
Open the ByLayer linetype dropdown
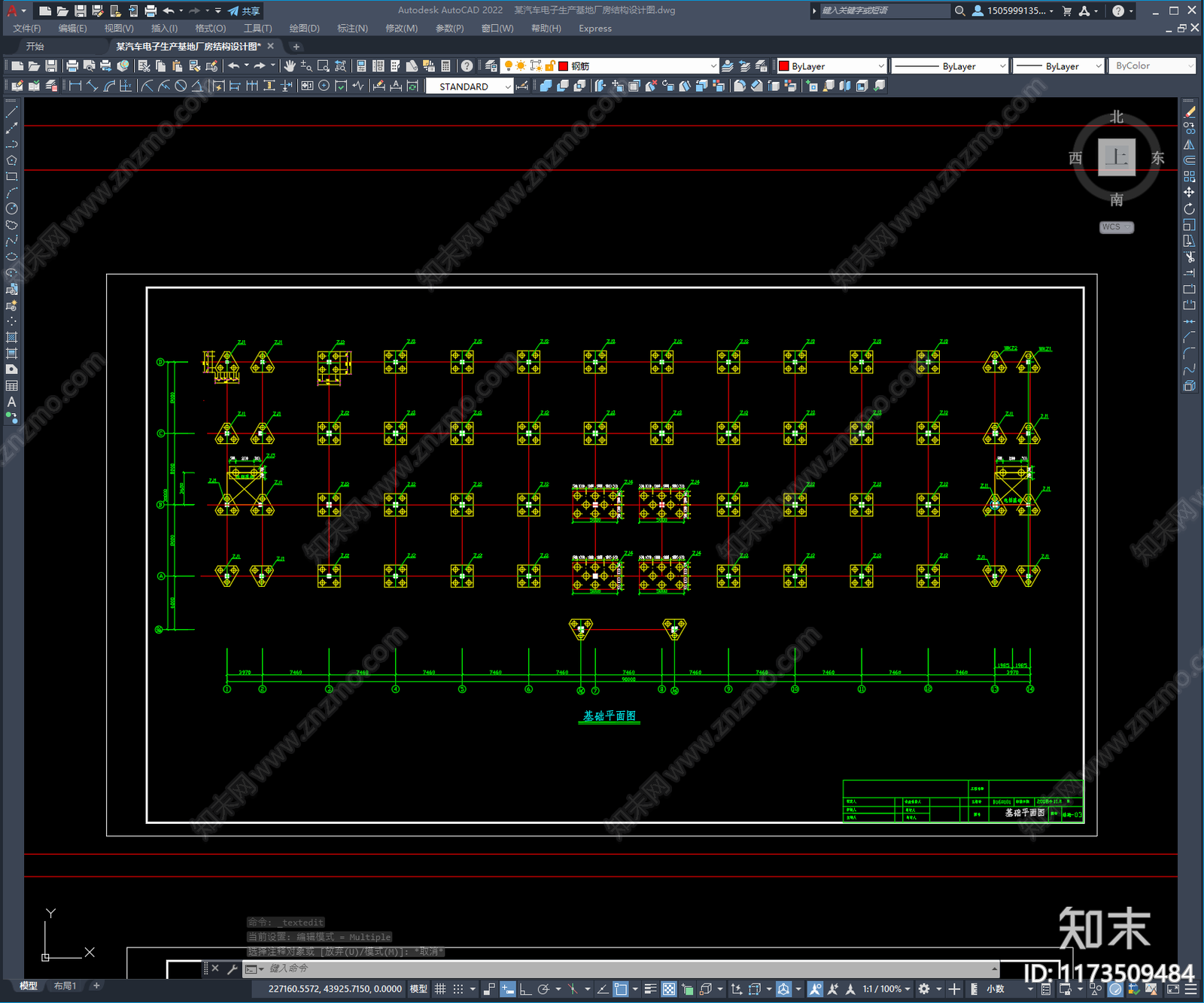tap(950, 66)
